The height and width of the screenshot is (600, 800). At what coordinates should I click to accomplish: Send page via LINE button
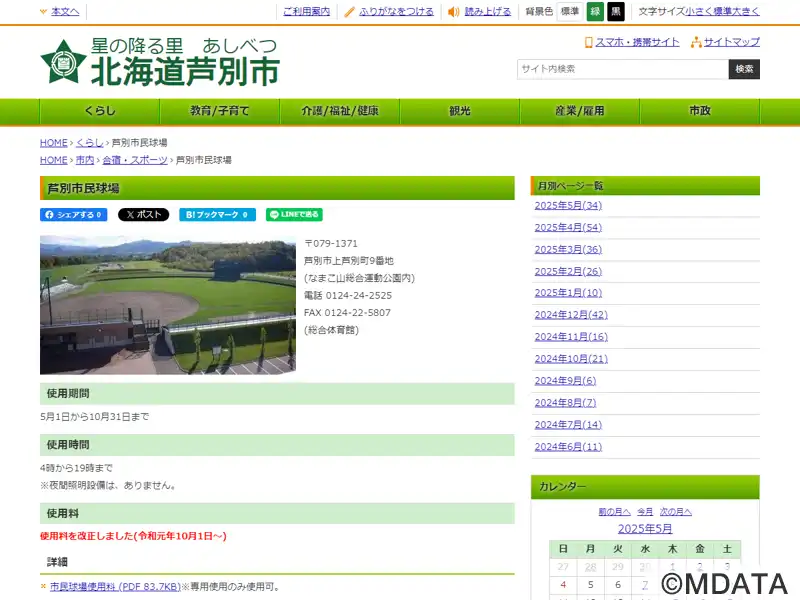294,215
